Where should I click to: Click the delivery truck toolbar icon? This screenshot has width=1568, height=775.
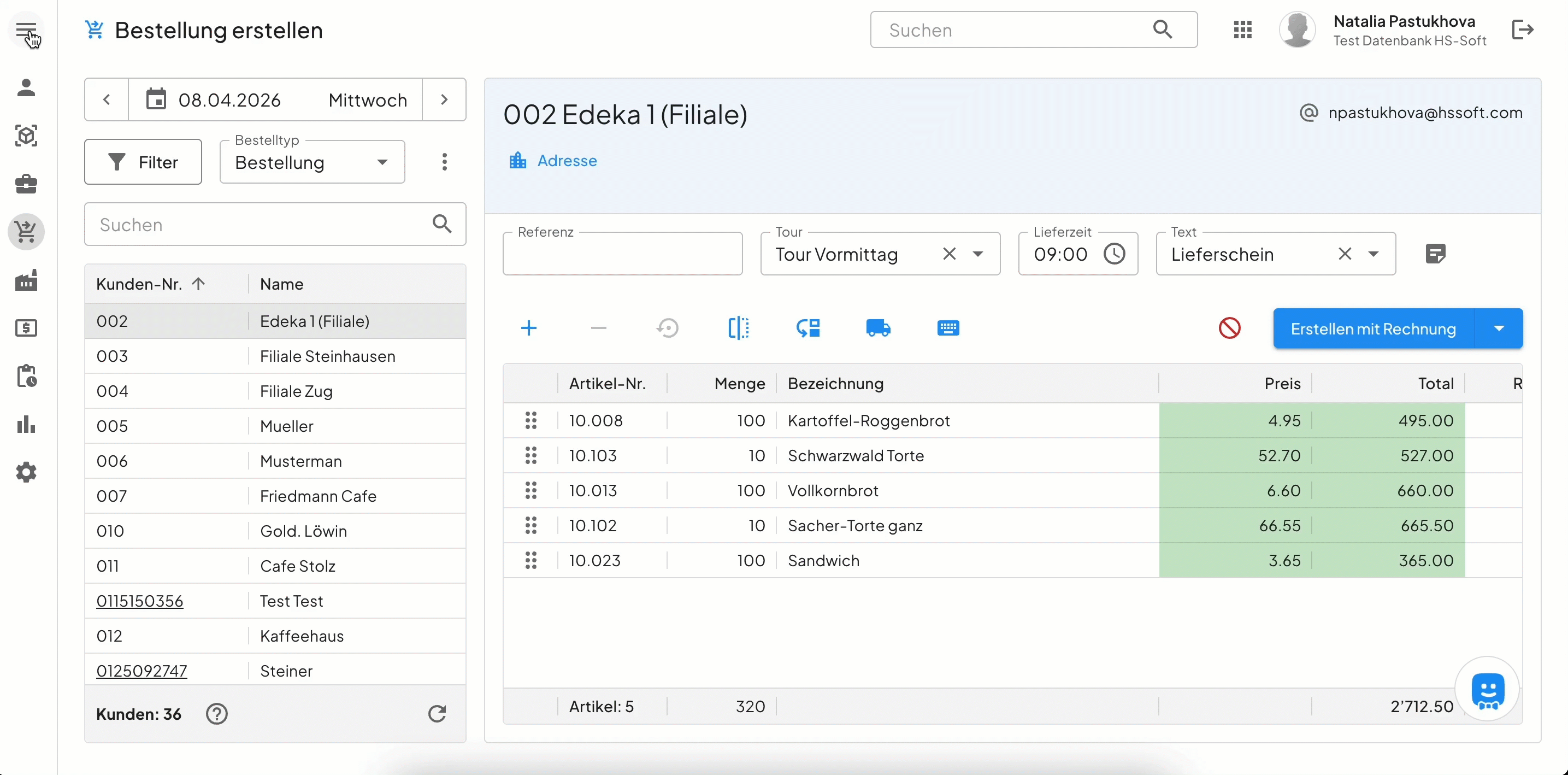point(878,328)
